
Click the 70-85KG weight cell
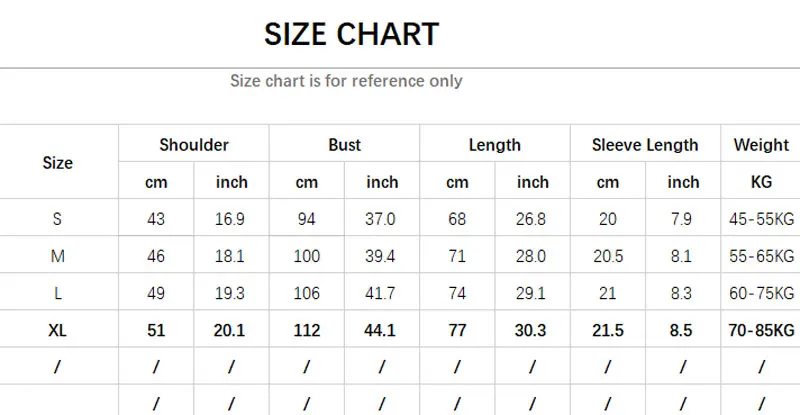click(761, 330)
